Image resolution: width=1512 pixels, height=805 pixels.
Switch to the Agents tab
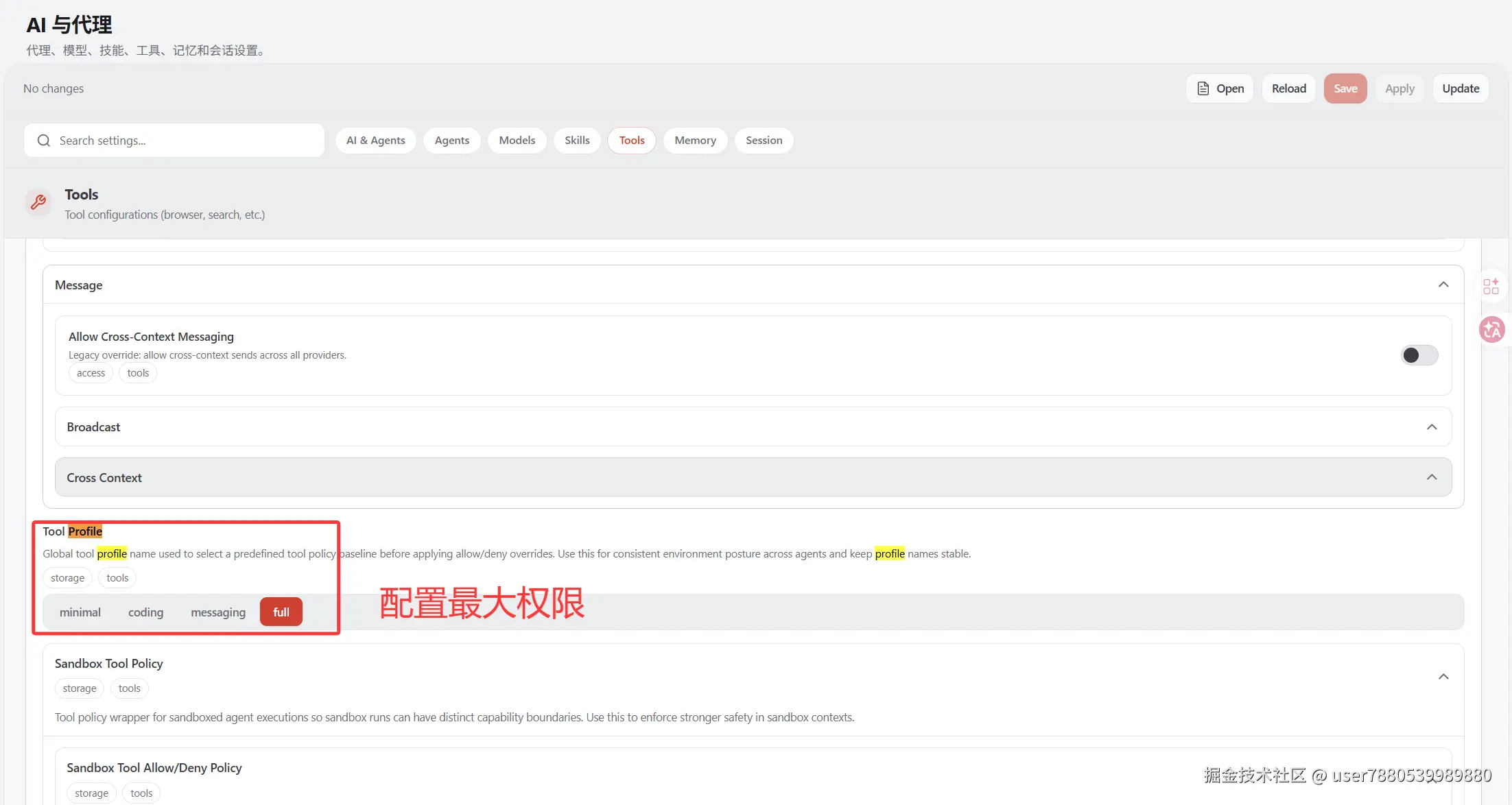point(452,141)
